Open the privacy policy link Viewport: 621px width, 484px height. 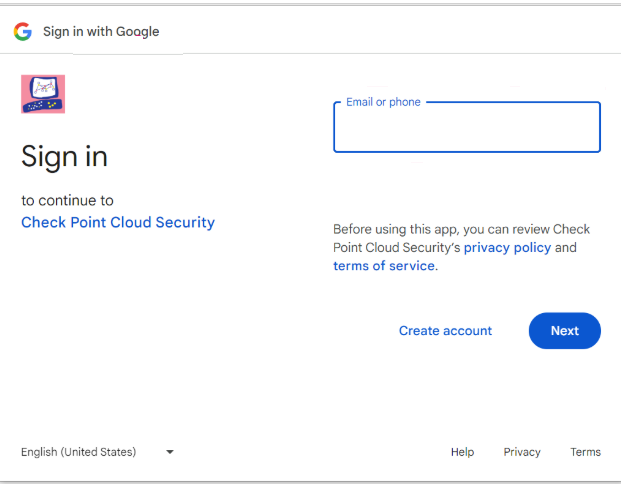click(x=507, y=248)
